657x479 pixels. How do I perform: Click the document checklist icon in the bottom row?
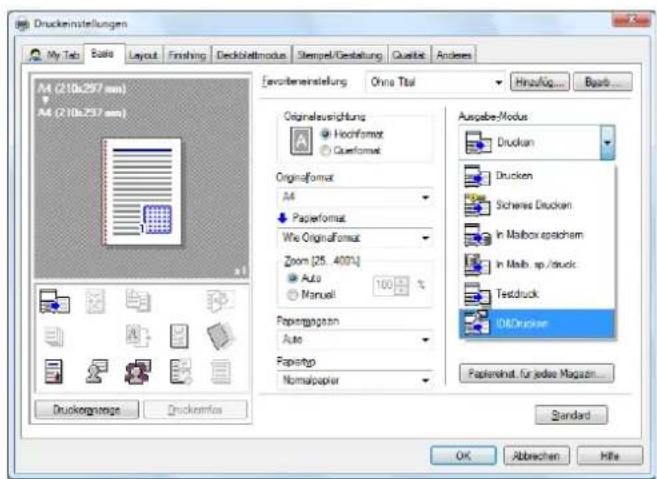click(181, 371)
